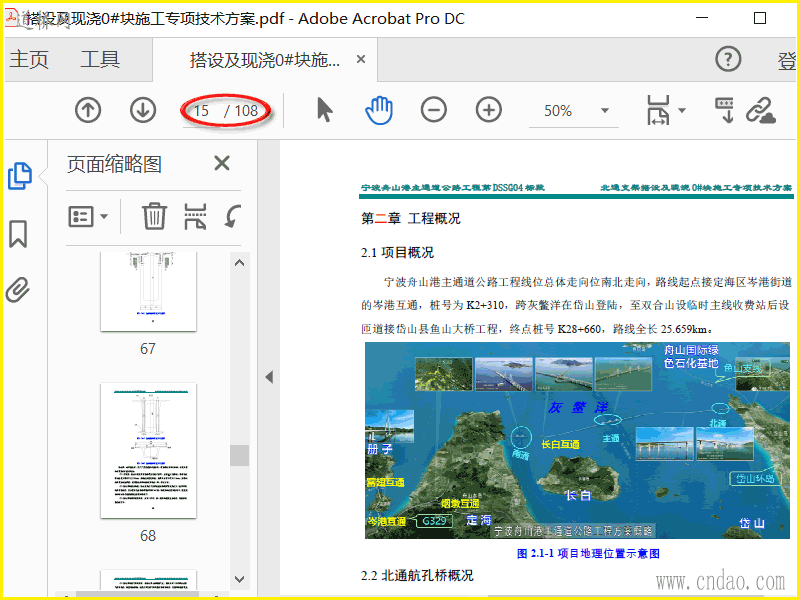The image size is (800, 600).
Task: Click the caption 图 2.1-1 项目地理位置示意图
Action: click(x=588, y=554)
